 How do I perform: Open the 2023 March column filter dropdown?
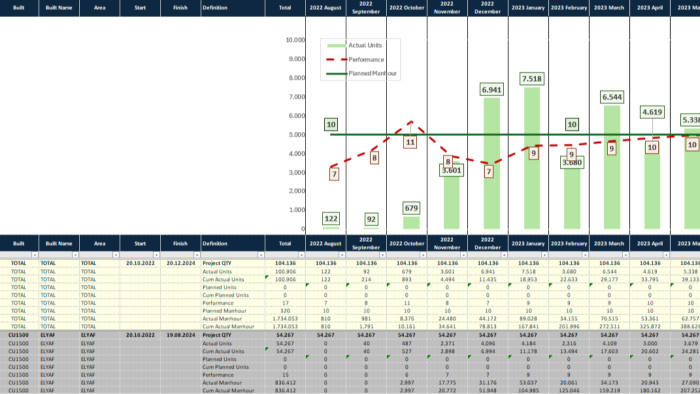click(x=625, y=255)
